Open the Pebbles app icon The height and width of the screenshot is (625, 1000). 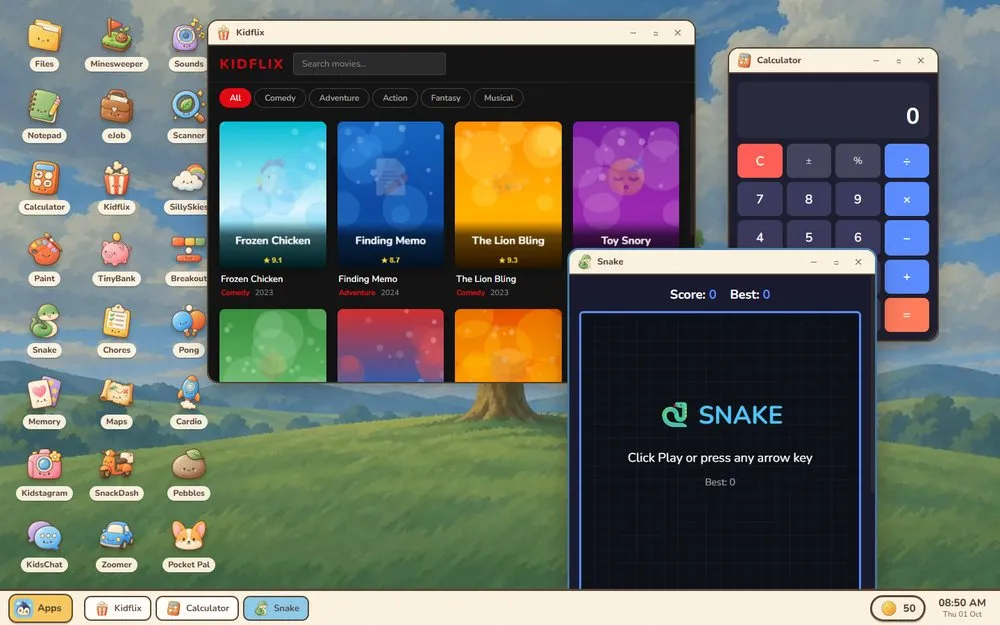tap(189, 473)
